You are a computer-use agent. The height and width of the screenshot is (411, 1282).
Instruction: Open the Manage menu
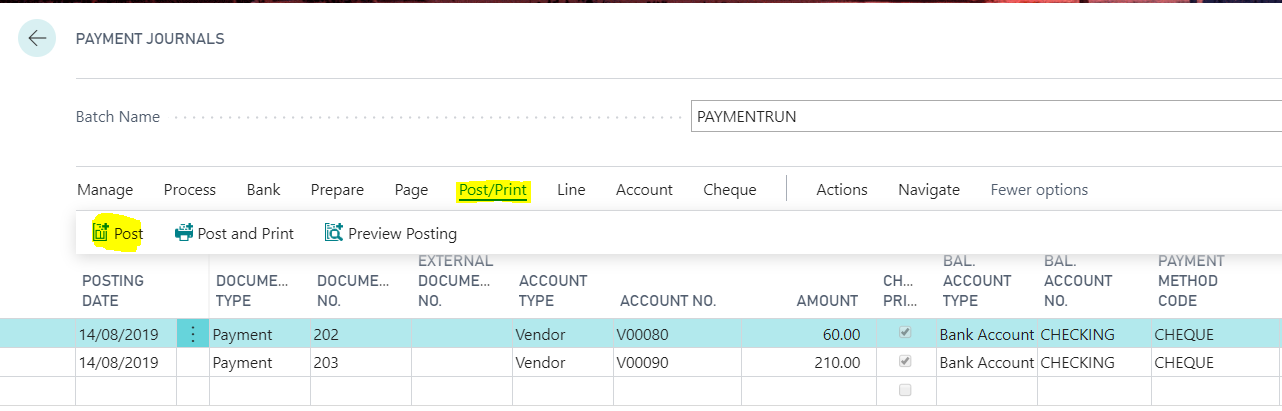click(105, 190)
